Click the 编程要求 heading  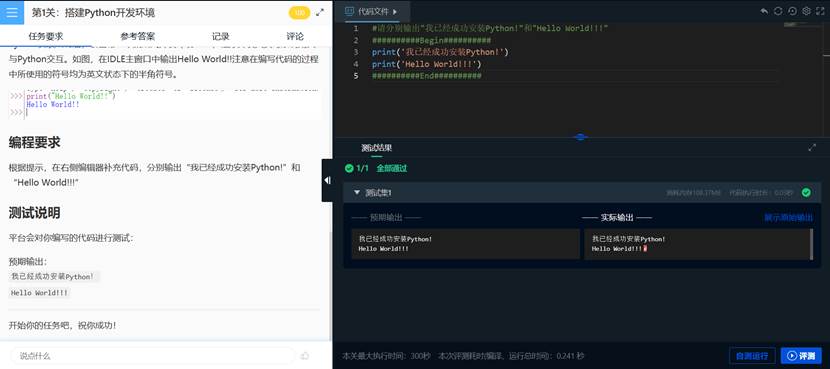(34, 142)
